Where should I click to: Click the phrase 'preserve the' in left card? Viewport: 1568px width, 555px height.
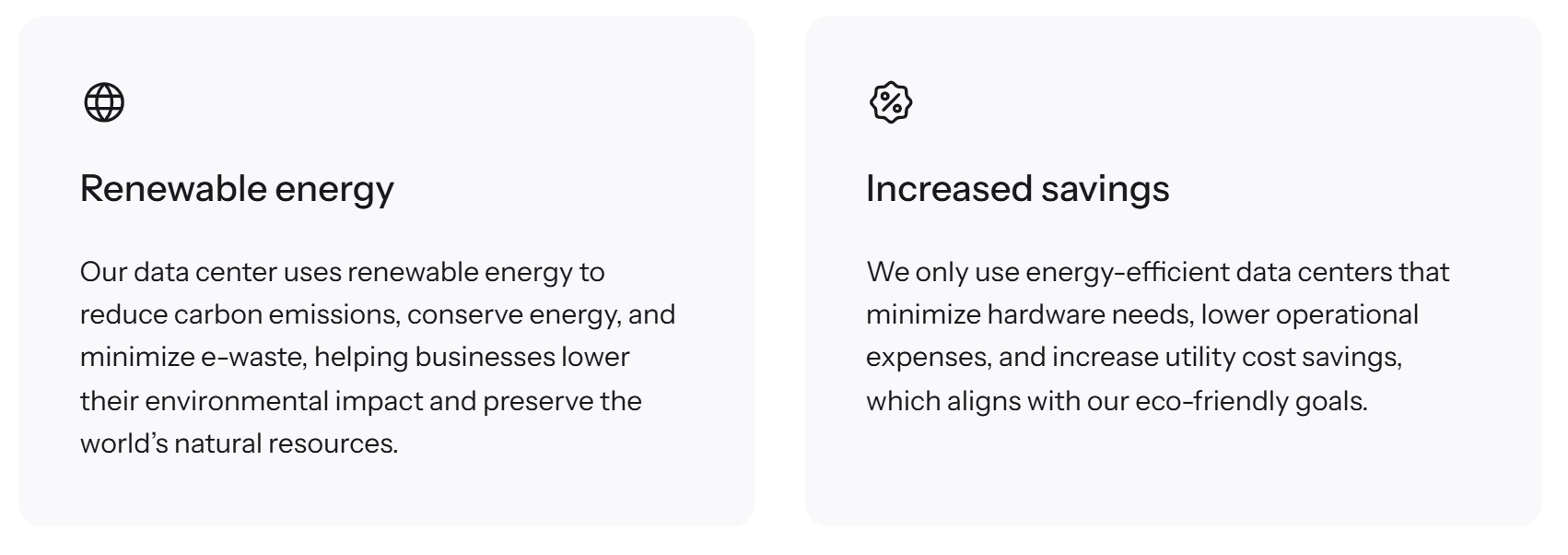(562, 401)
